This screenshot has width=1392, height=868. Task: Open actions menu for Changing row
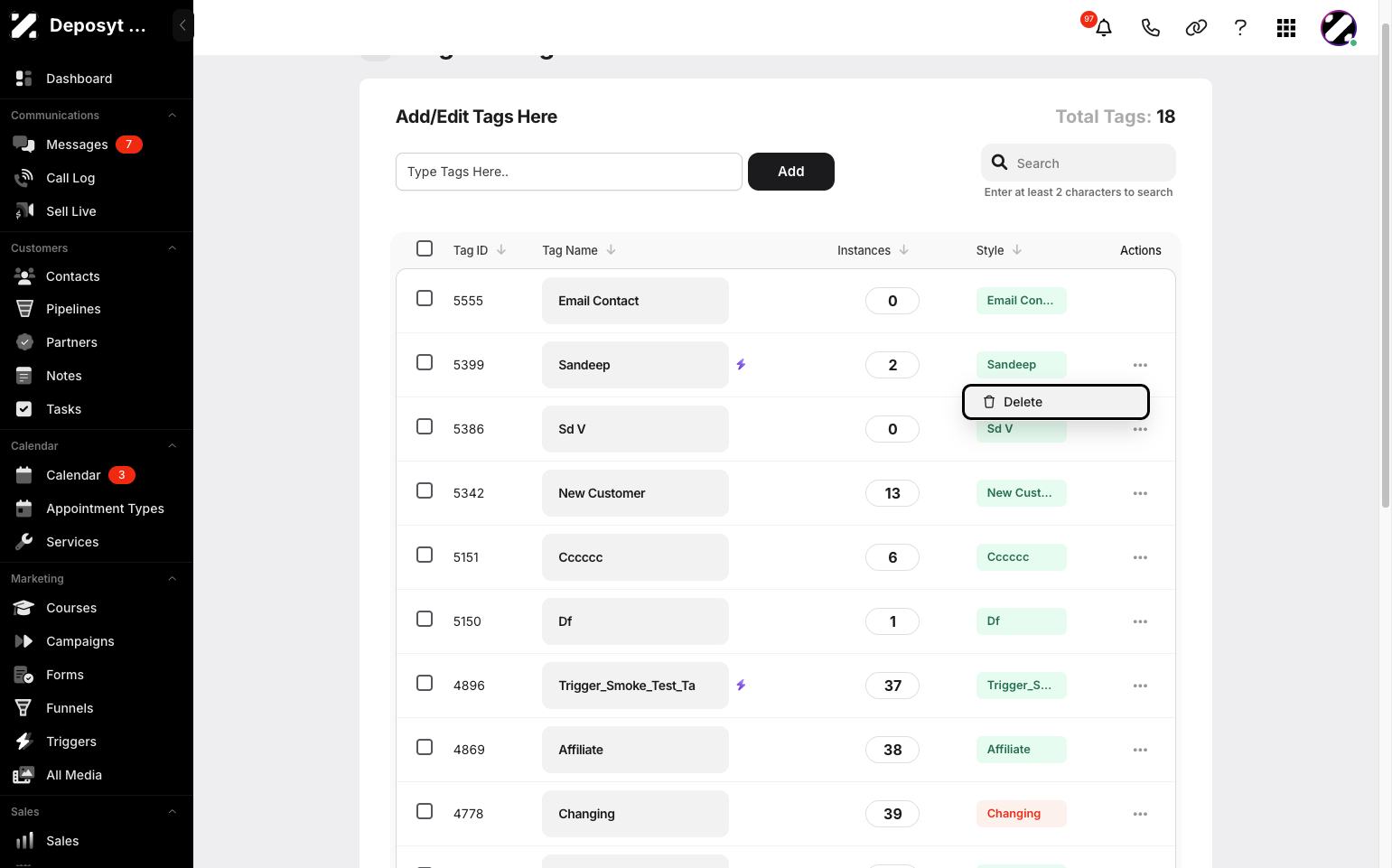coord(1140,814)
